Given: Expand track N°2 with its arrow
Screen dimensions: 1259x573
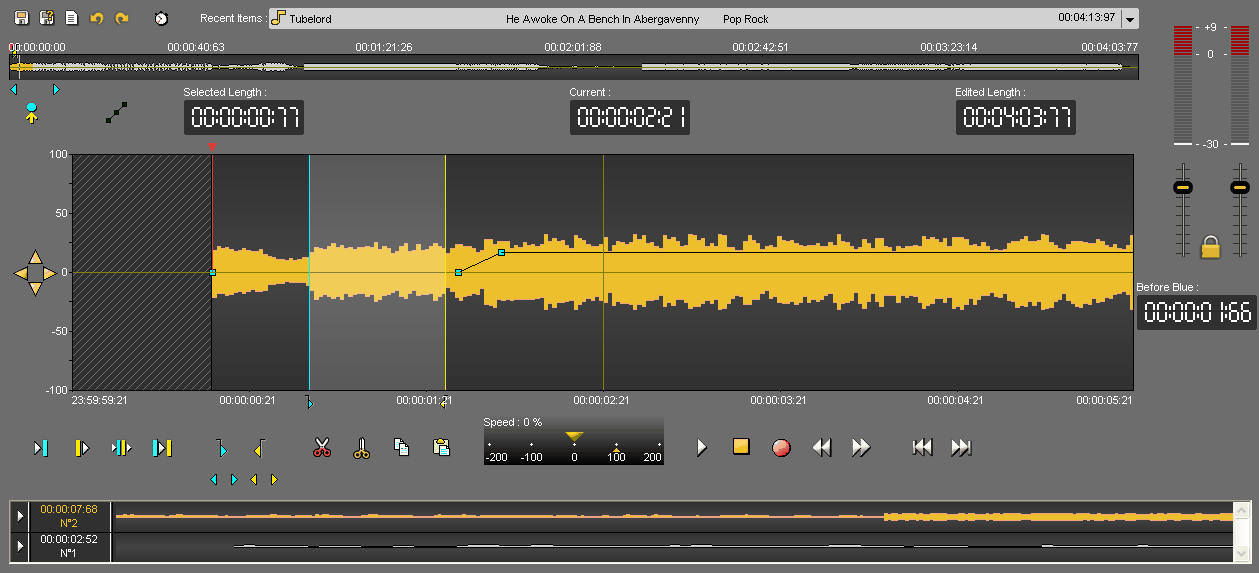Looking at the screenshot, I should point(20,516).
